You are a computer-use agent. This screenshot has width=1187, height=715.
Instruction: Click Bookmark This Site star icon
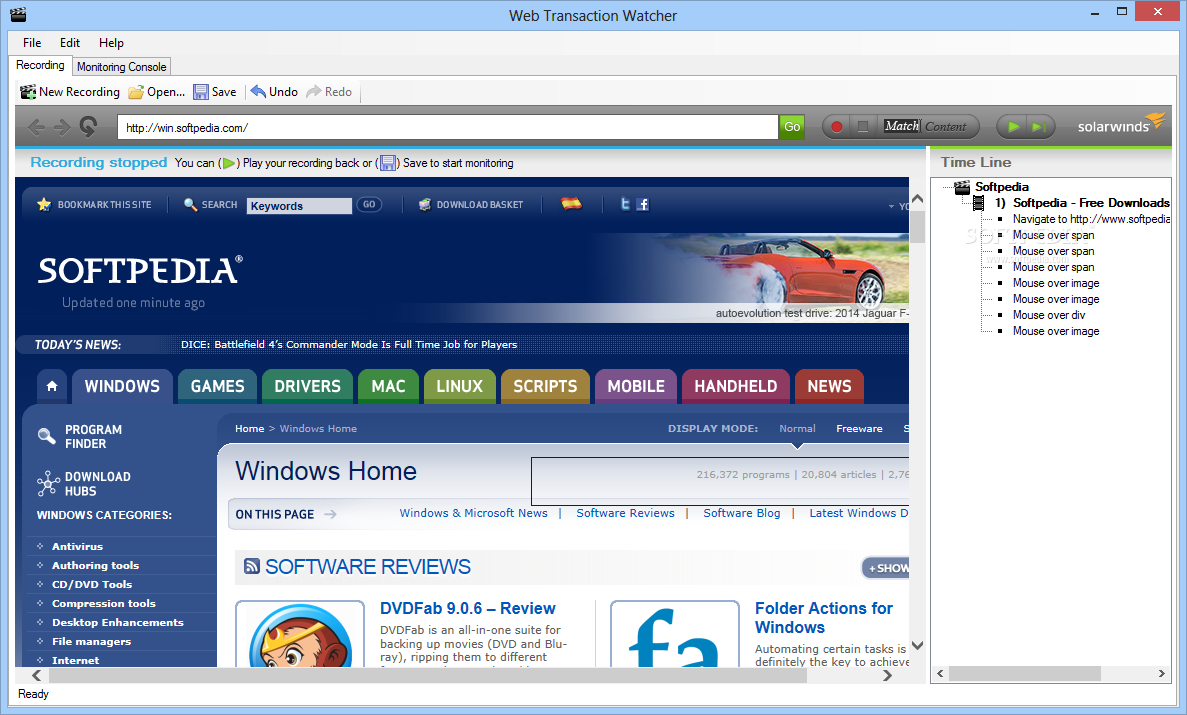coord(44,205)
